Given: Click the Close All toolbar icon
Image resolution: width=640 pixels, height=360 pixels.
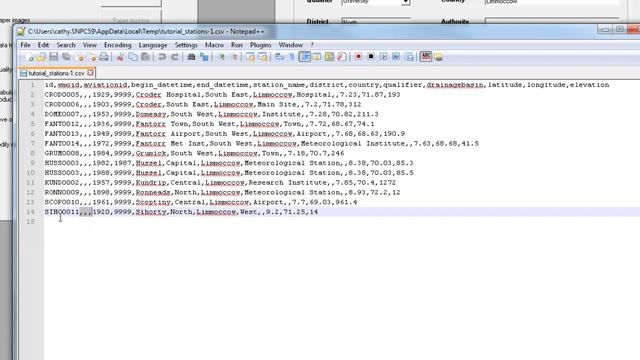Looking at the screenshot, I should [x=92, y=57].
